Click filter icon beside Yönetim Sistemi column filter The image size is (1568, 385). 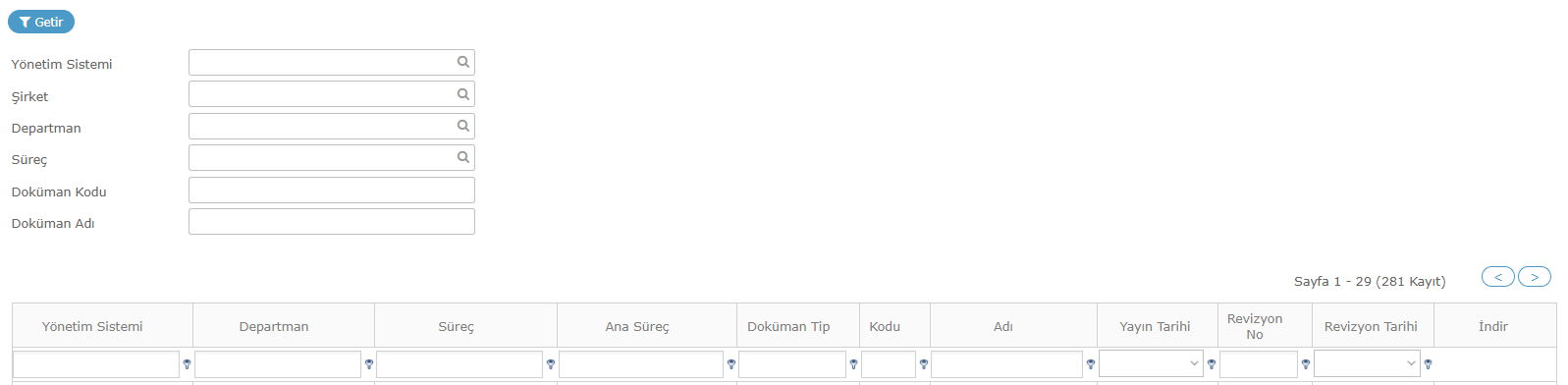click(187, 364)
